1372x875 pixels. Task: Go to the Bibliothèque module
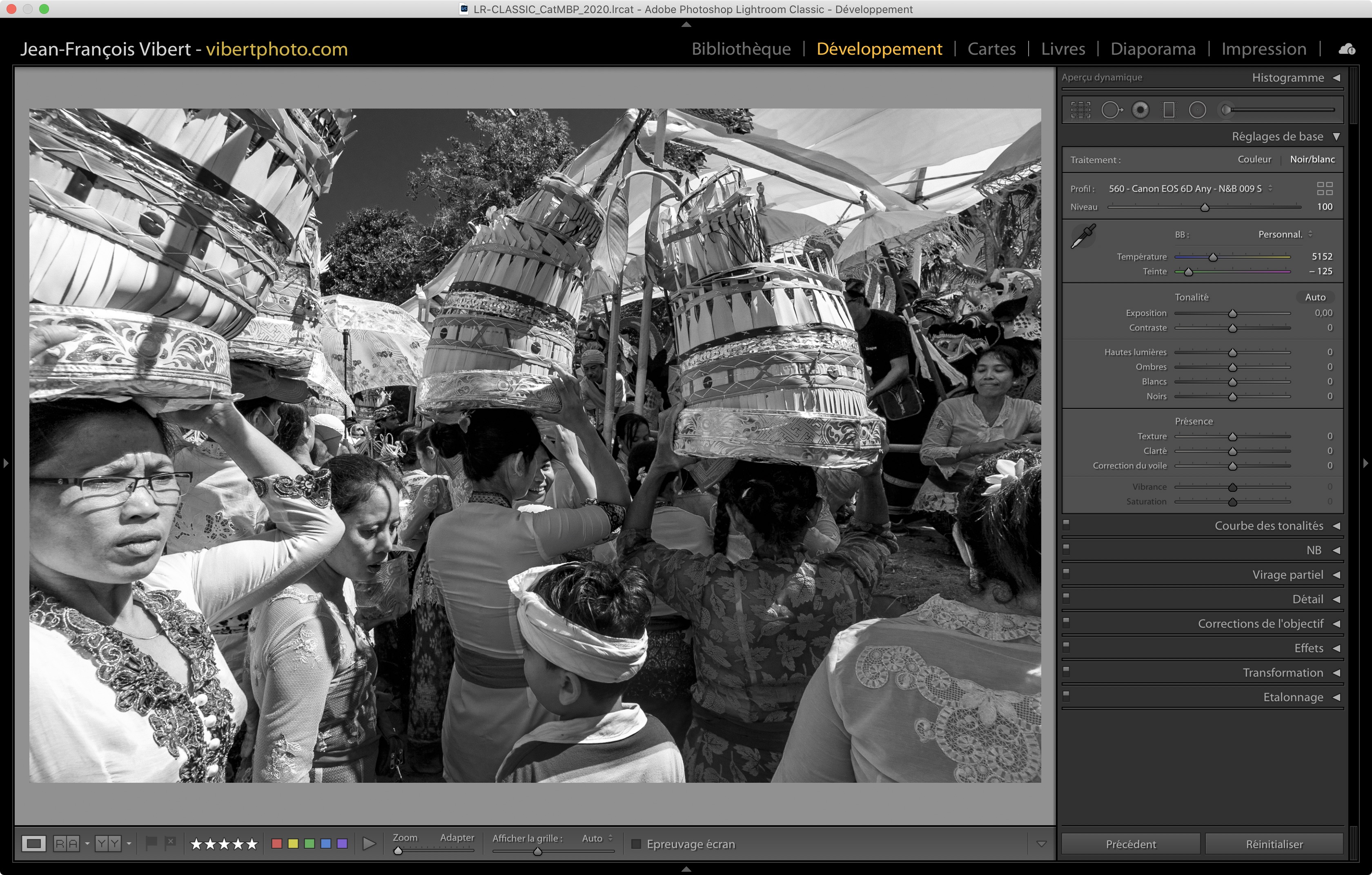coord(741,49)
